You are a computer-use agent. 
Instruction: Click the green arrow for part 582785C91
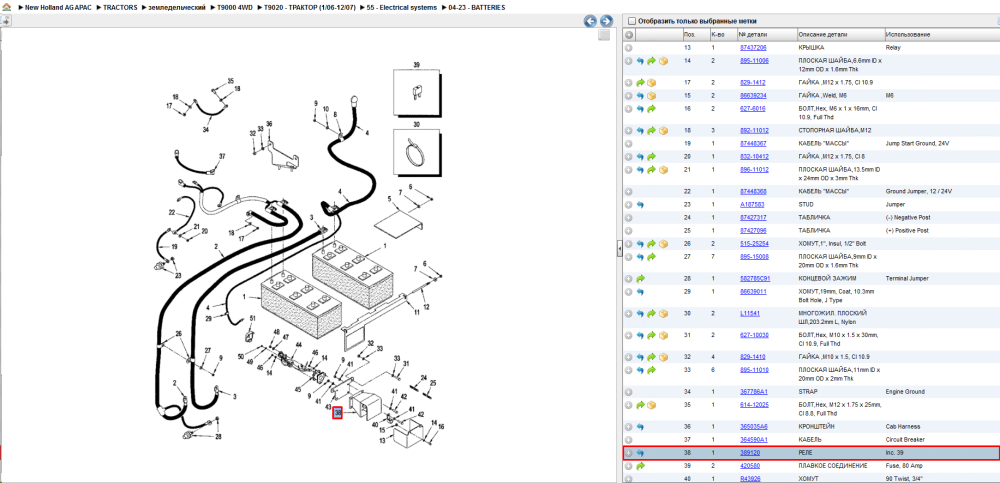(x=640, y=279)
